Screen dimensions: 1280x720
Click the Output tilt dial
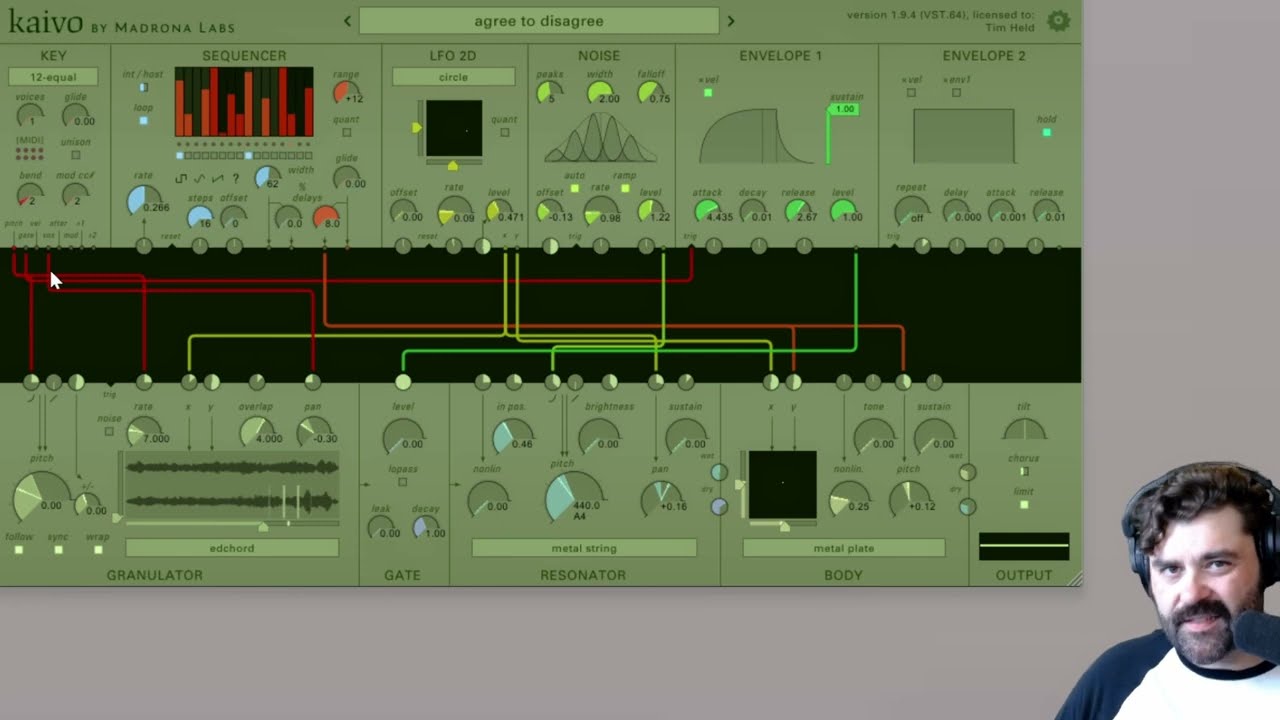(x=1024, y=431)
